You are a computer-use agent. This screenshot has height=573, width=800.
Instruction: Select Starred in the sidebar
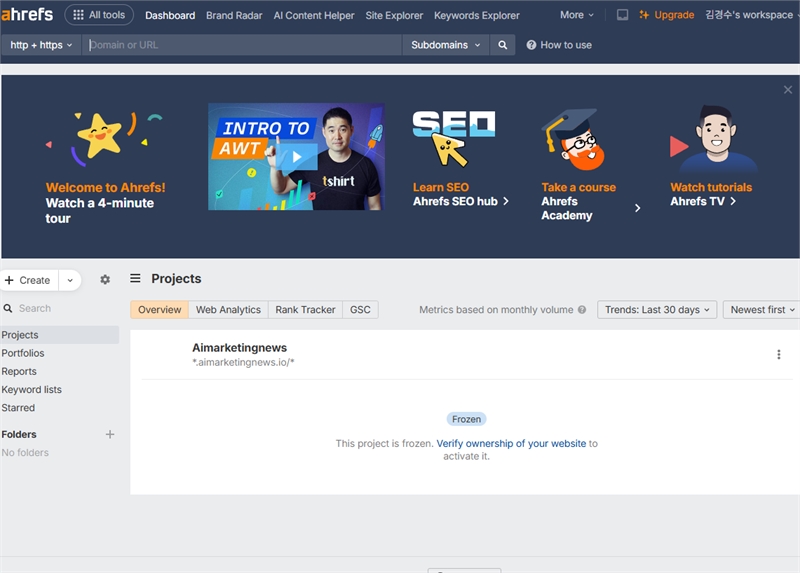point(18,408)
